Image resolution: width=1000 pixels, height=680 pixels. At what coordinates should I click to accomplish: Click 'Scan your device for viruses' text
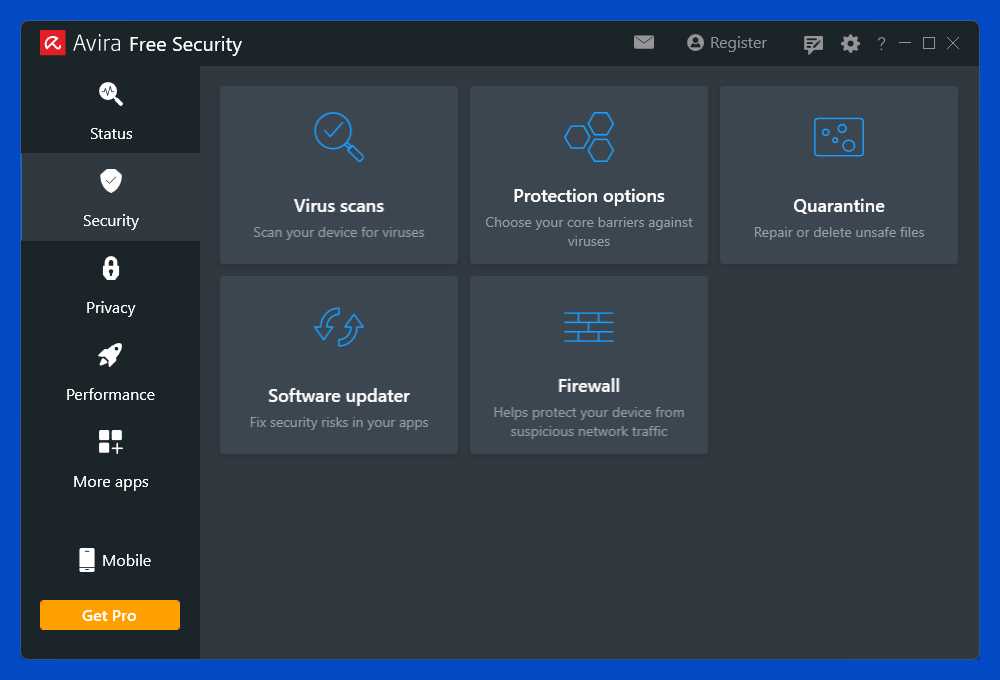coord(339,232)
